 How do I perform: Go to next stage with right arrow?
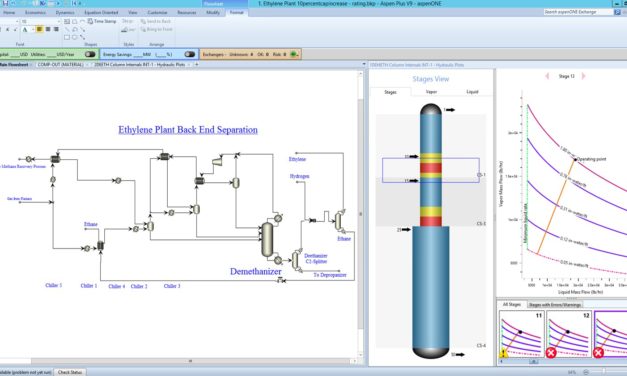click(583, 76)
